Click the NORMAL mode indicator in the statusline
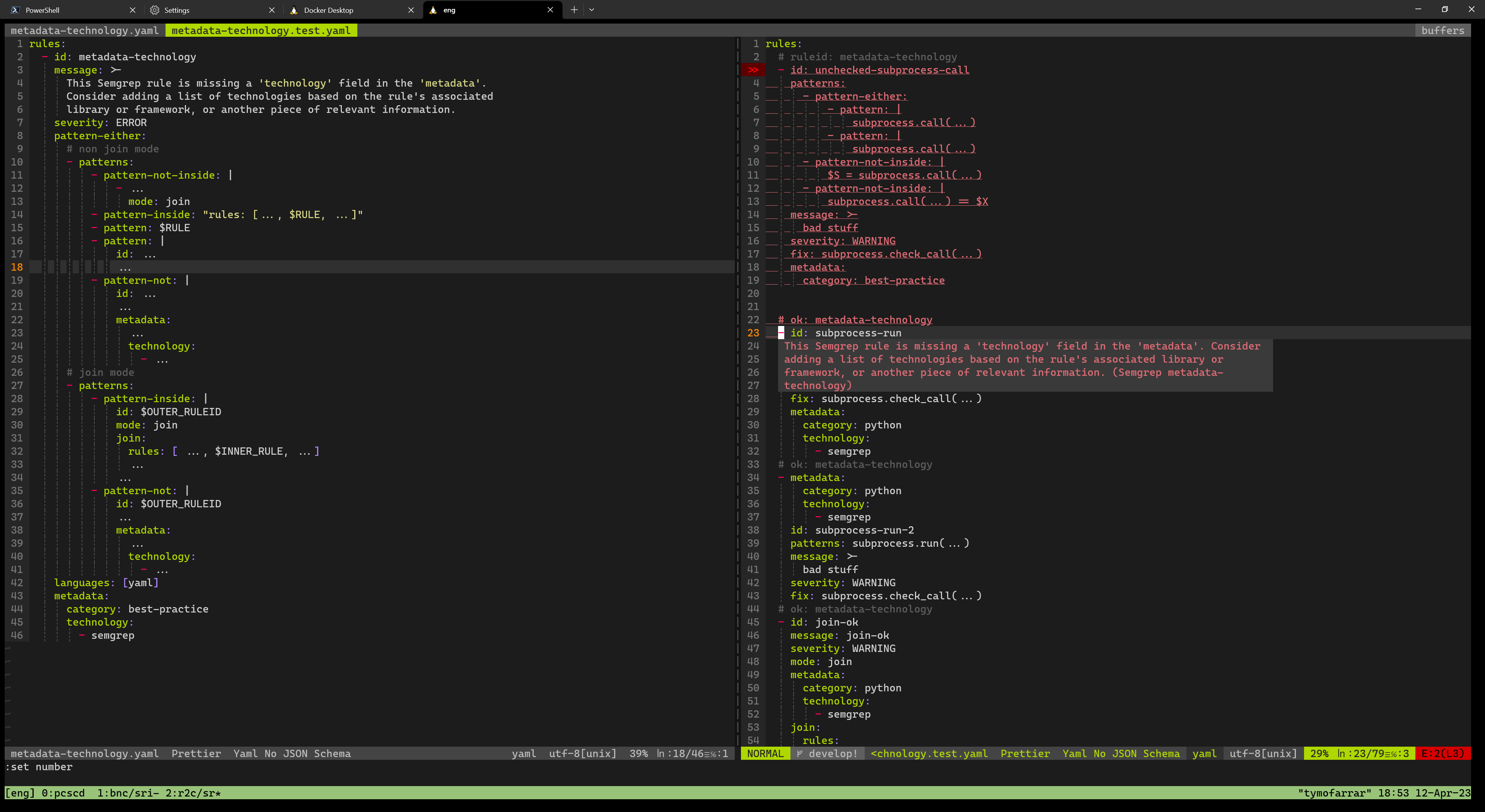 (x=765, y=753)
